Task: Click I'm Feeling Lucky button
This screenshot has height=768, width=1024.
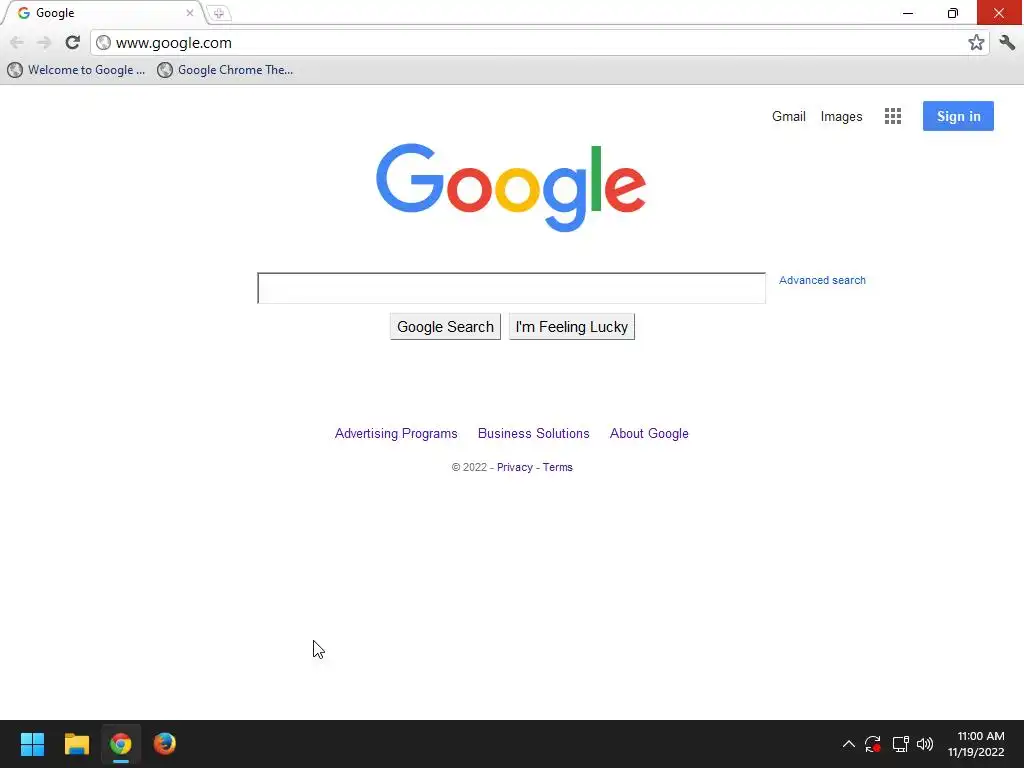Action: tap(571, 327)
